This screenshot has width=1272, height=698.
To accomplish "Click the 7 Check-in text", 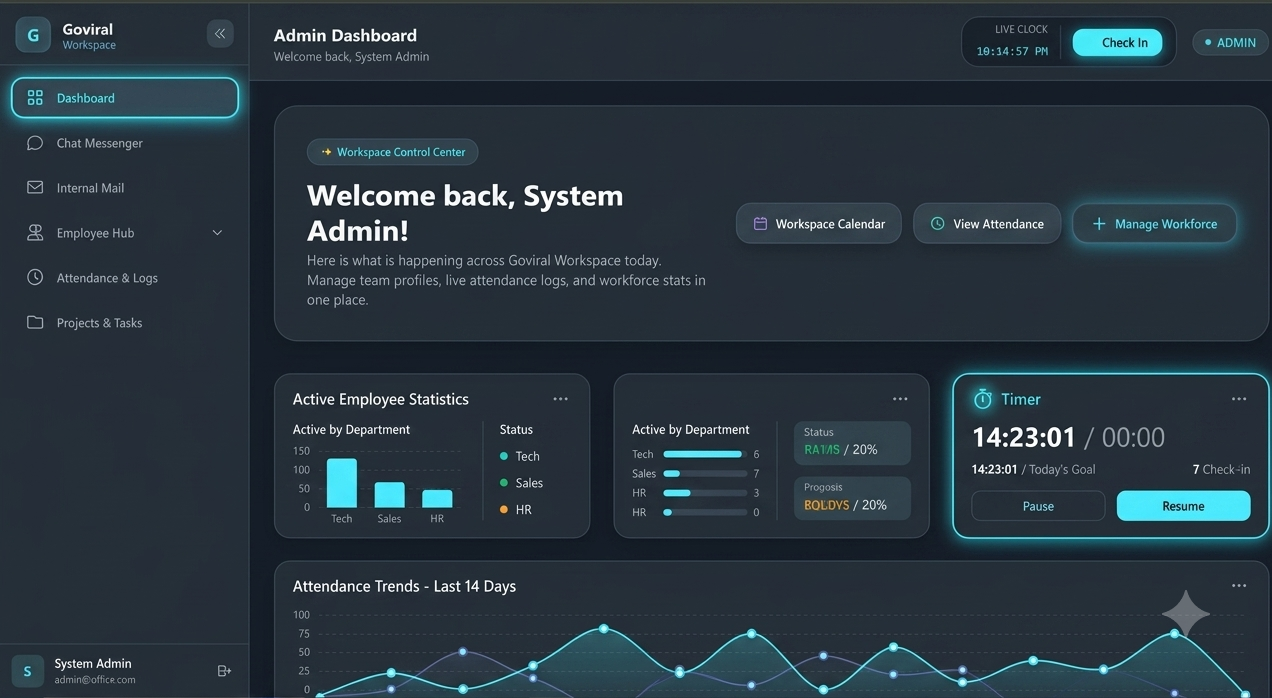I will coord(1221,469).
